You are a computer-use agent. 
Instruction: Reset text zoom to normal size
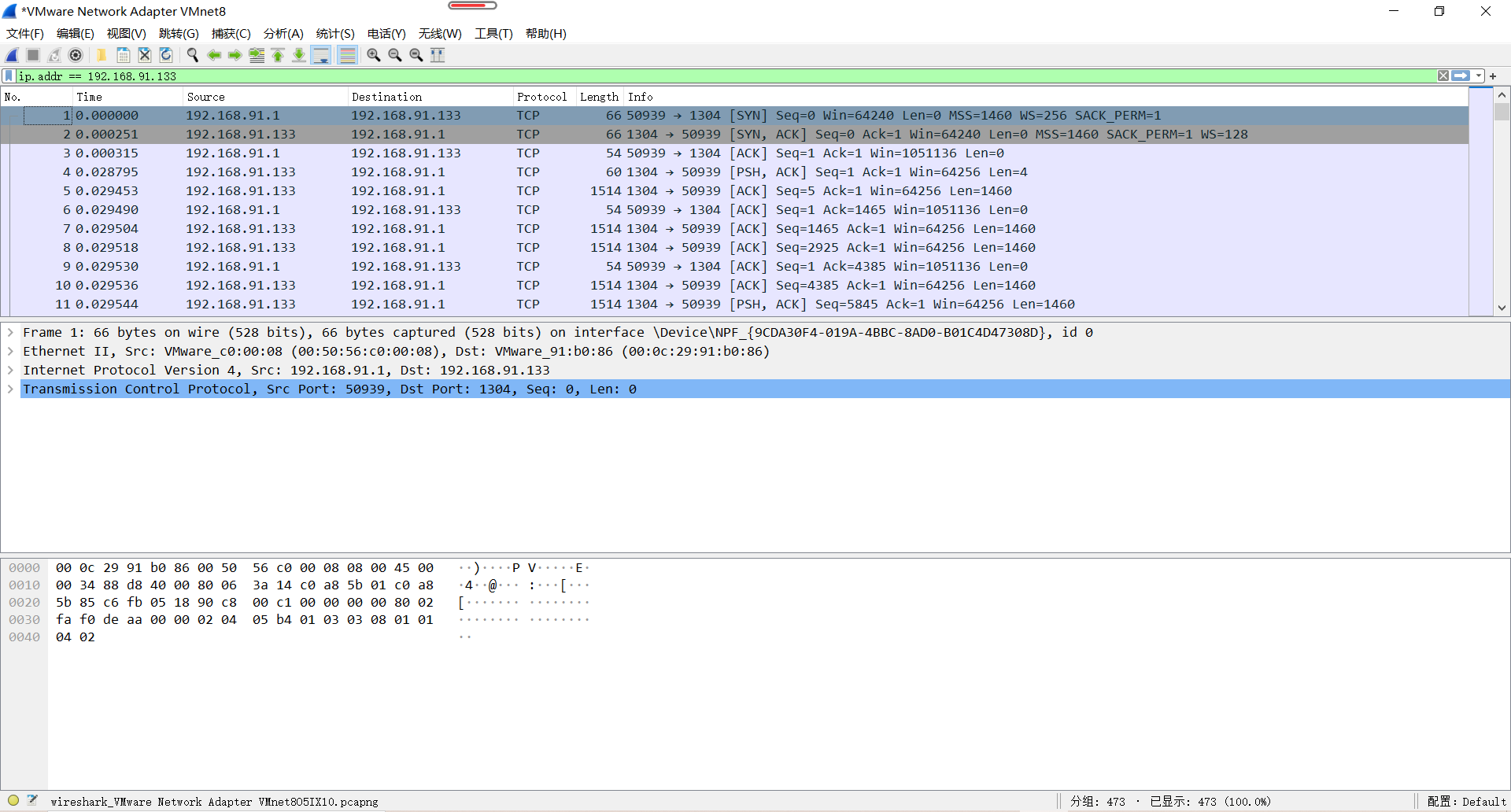point(416,55)
